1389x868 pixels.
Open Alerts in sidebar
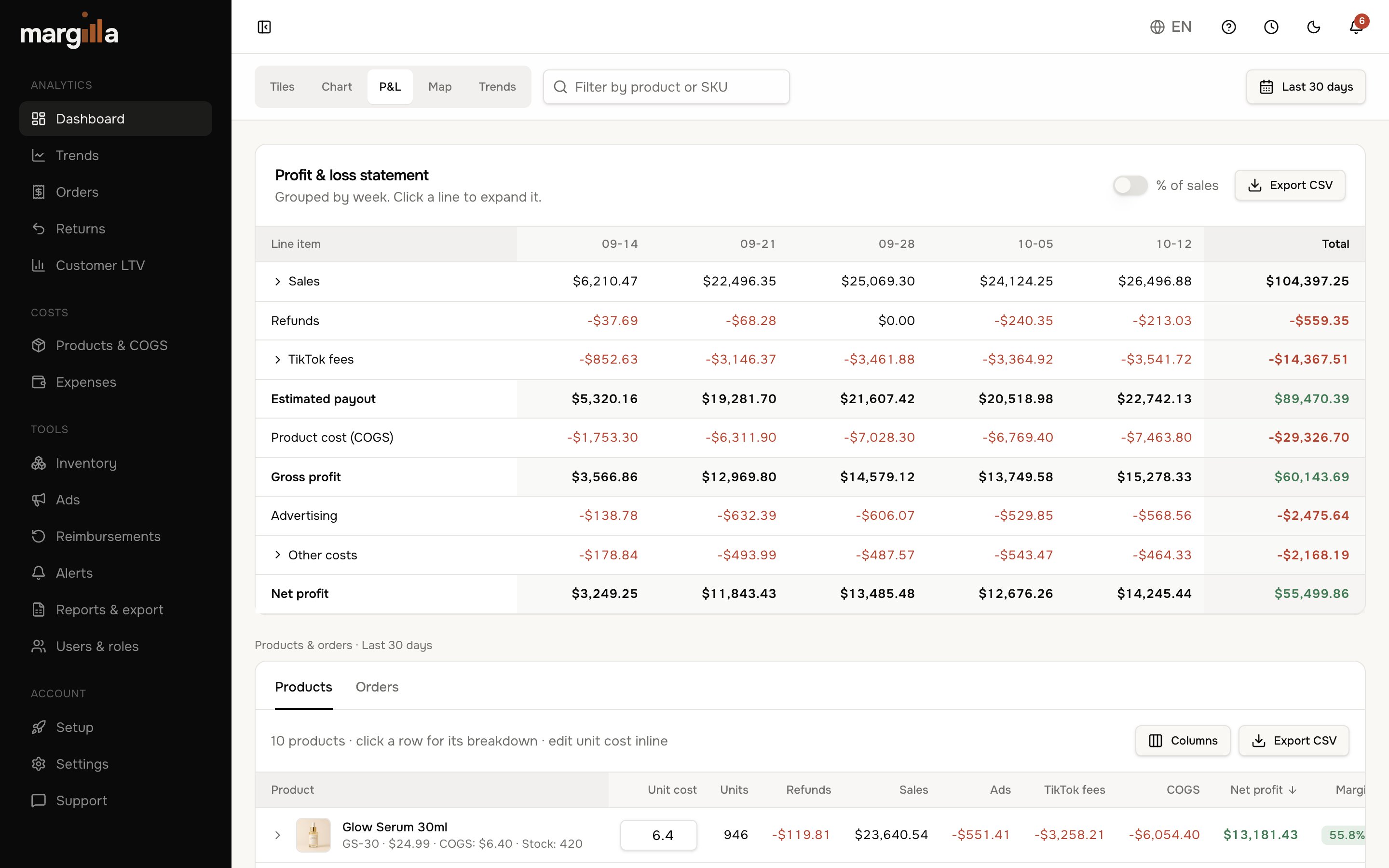[x=115, y=573]
